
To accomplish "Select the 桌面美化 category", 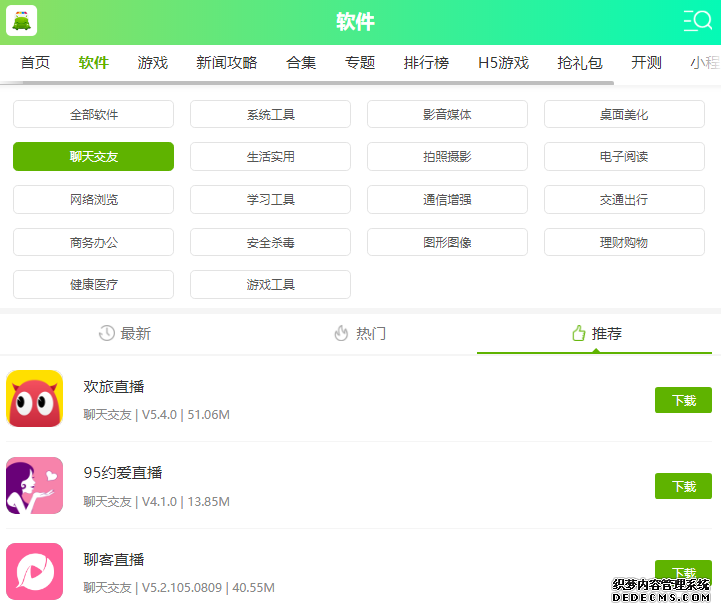I will (624, 114).
